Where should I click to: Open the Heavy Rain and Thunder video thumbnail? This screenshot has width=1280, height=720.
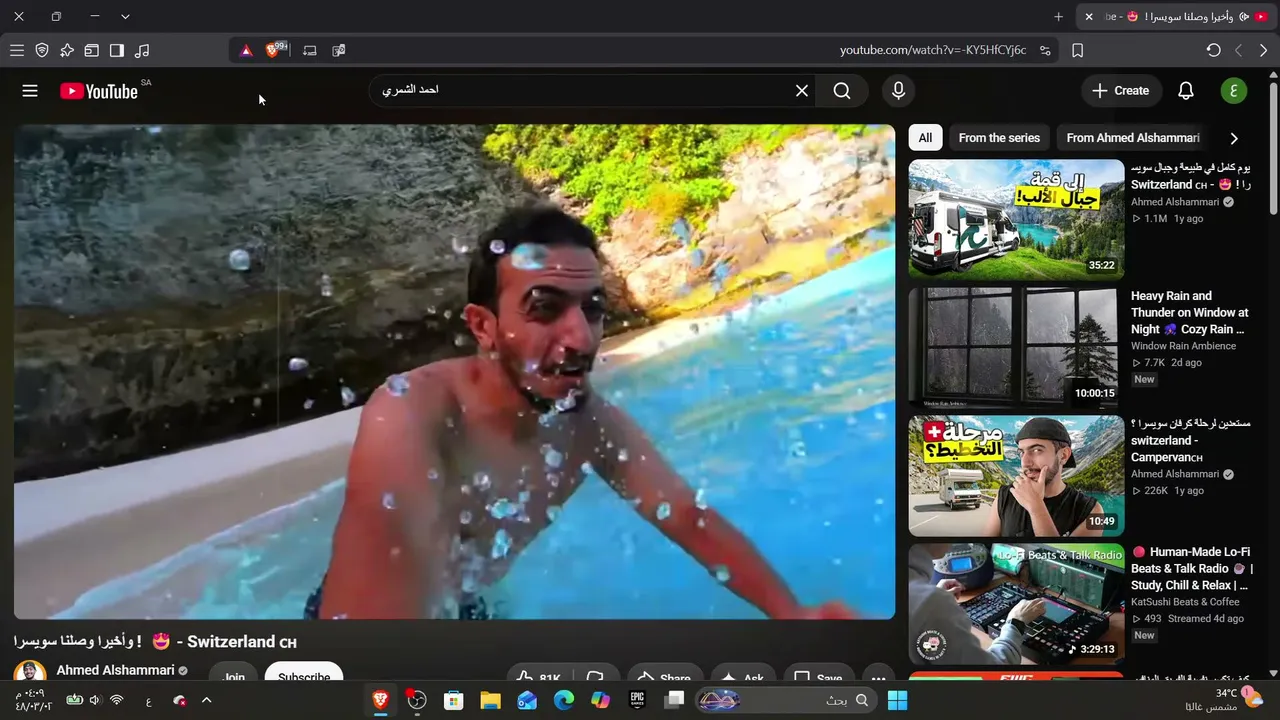tap(1016, 347)
